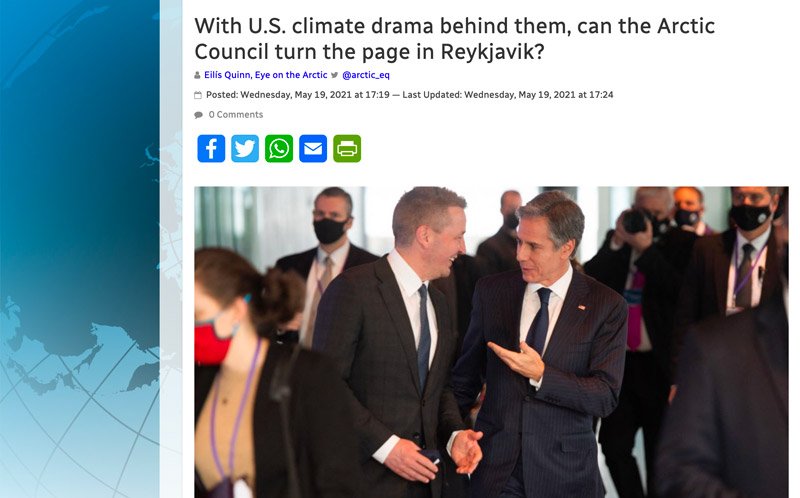Share the article via Twitter button
Screen dimensions: 800x498
tap(245, 148)
